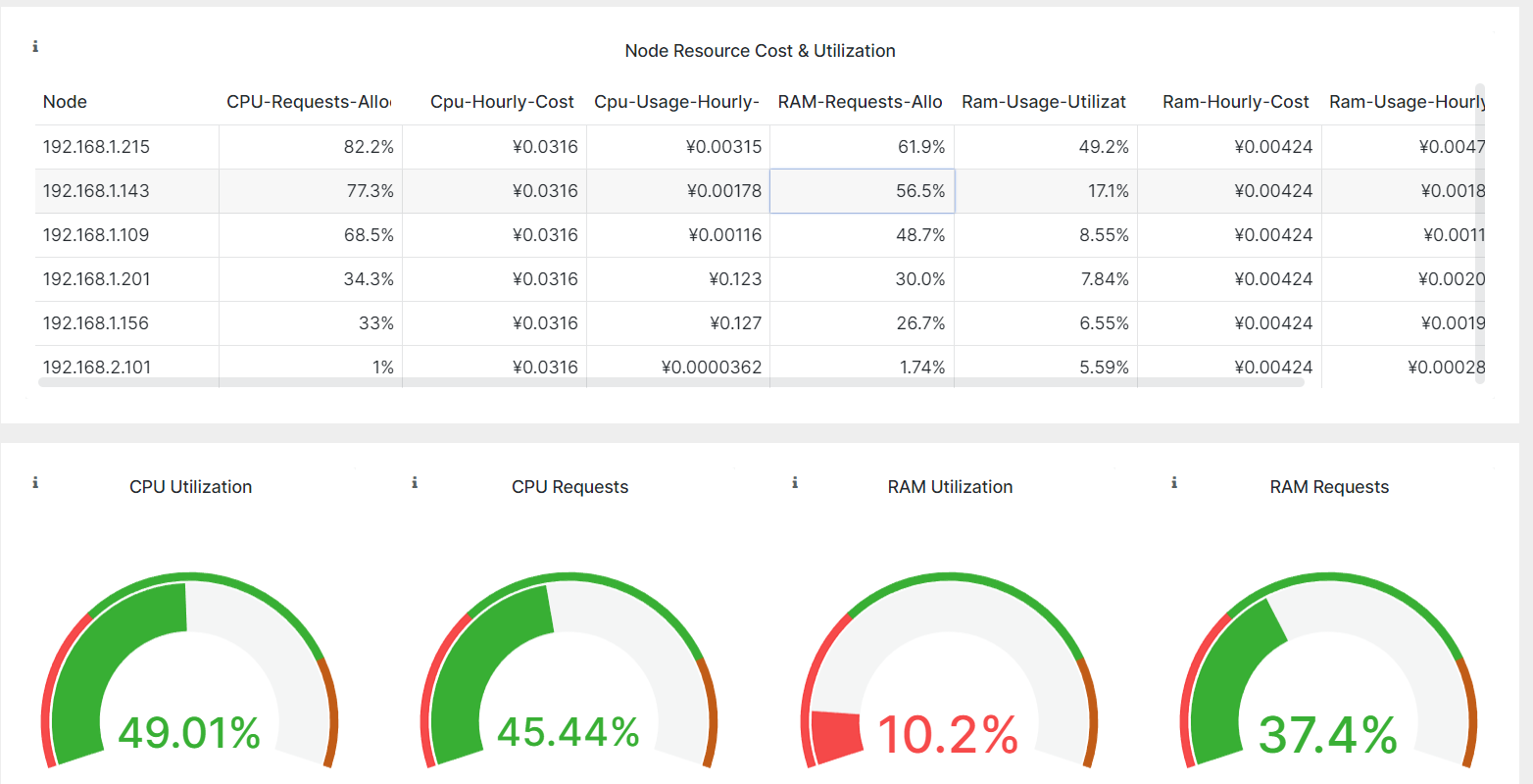Sort by Cpu-Usage-Hourly column header
The height and width of the screenshot is (784, 1533).
(x=676, y=102)
